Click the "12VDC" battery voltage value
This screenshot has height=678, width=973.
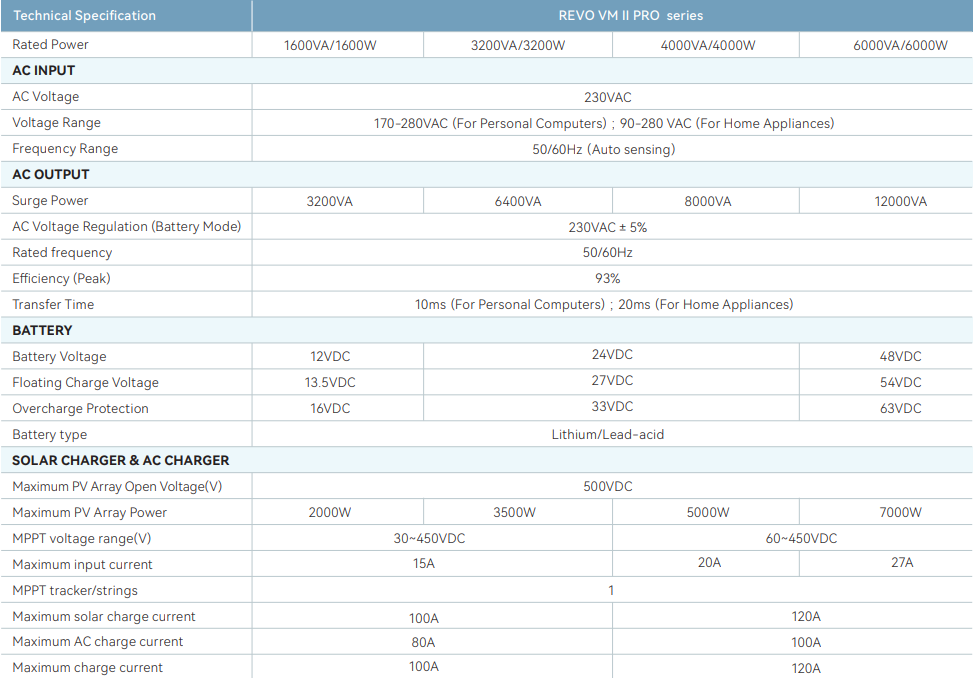tap(330, 357)
